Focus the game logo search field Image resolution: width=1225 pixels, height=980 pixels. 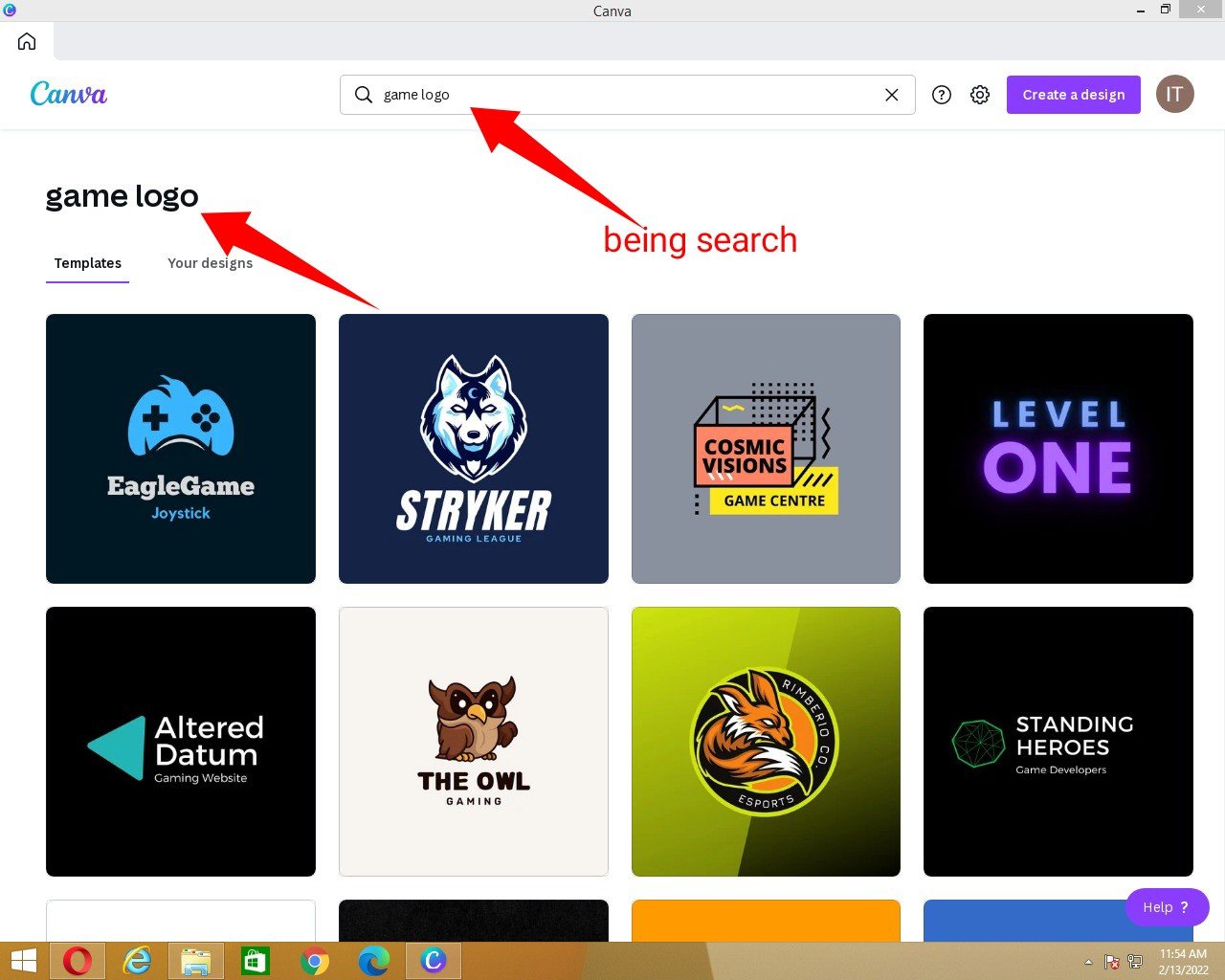(628, 95)
